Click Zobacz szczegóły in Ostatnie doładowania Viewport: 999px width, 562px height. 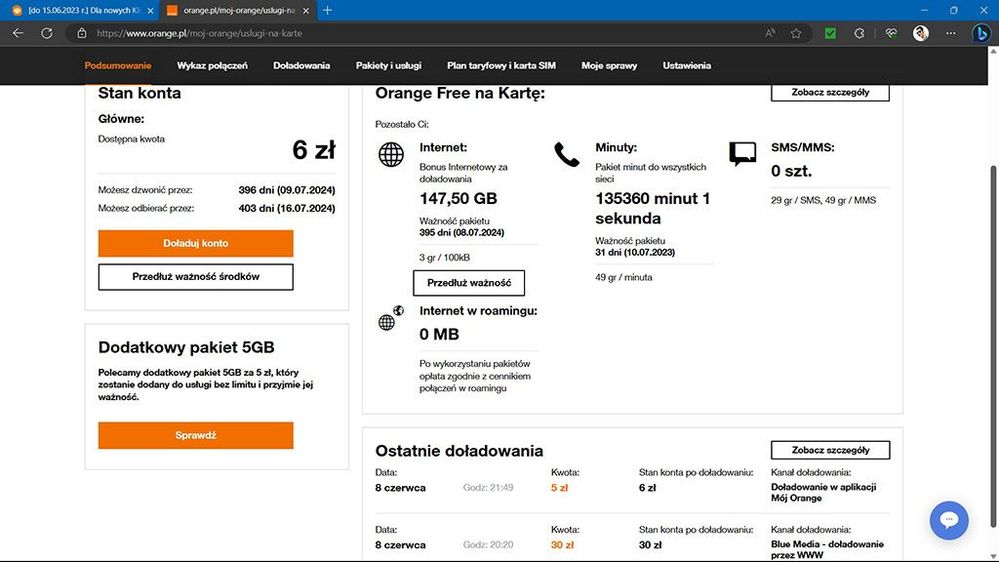830,450
